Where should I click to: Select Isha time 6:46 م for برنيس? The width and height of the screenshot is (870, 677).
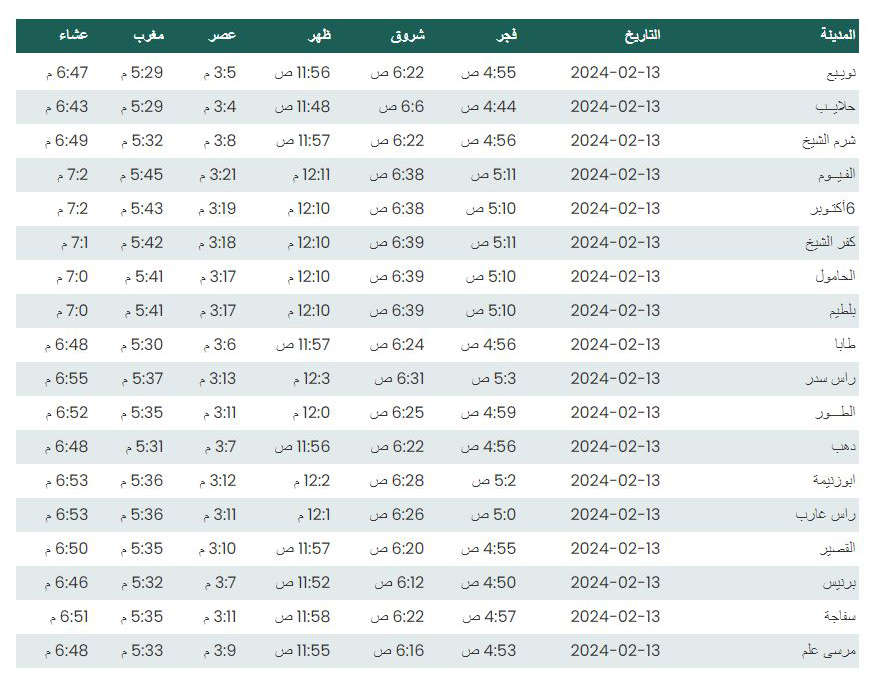click(67, 583)
